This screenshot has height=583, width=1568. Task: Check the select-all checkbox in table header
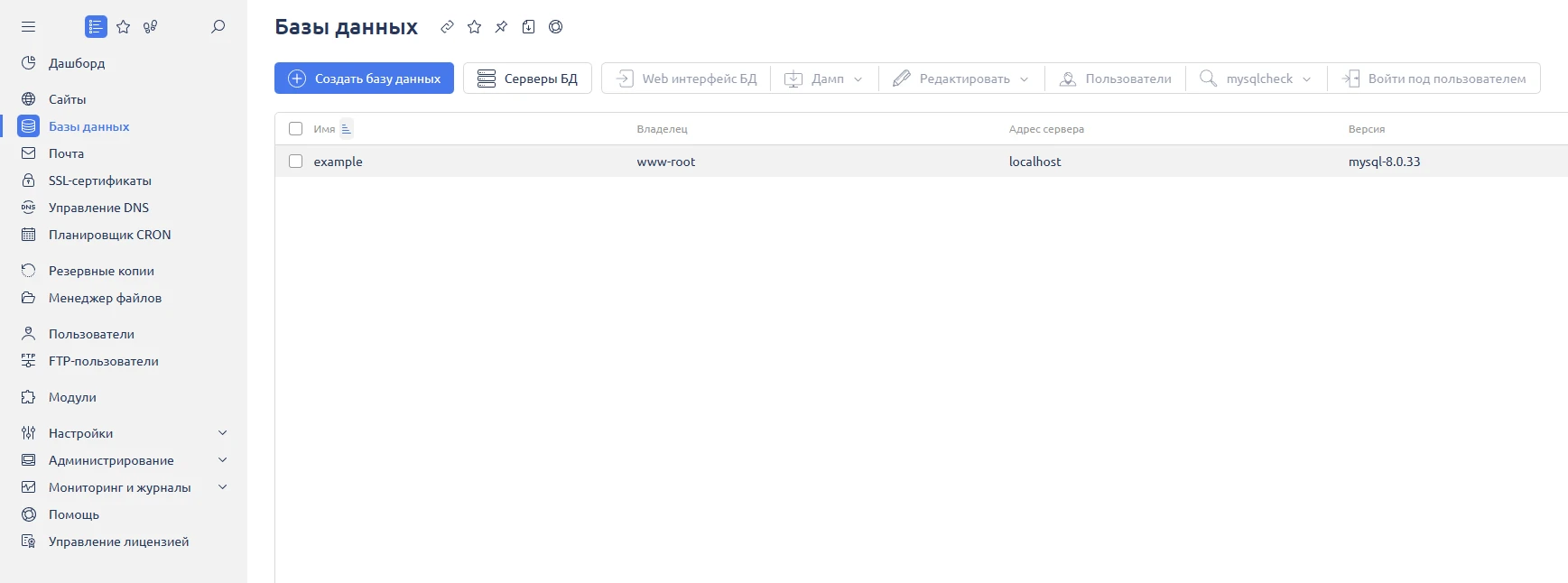coord(295,129)
